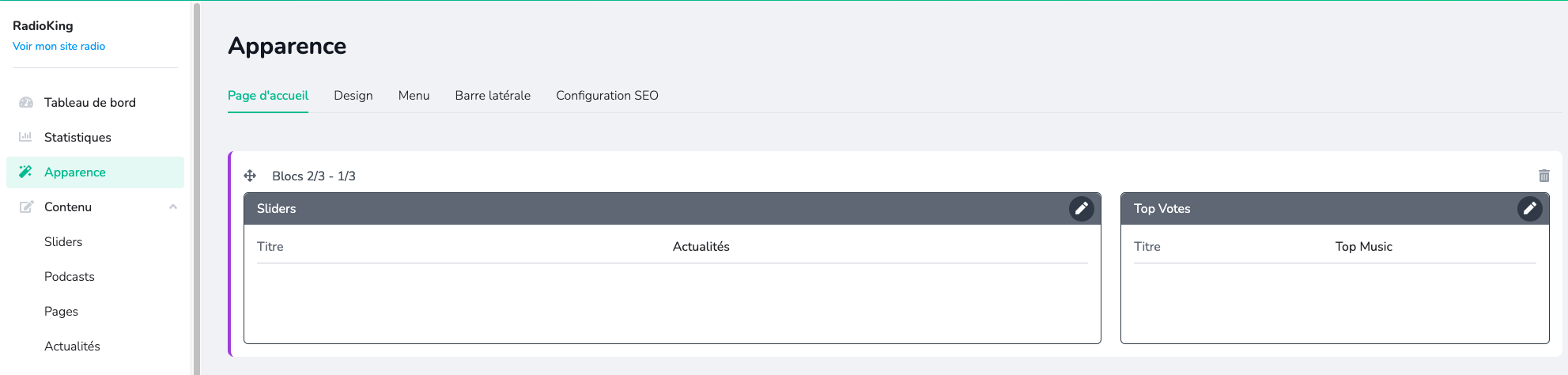Click the Statistiques chart icon
The width and height of the screenshot is (1568, 375).
click(26, 137)
